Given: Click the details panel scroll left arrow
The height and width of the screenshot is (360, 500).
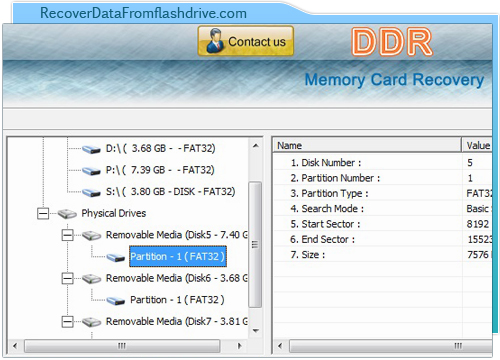Looking at the screenshot, I should coord(280,346).
